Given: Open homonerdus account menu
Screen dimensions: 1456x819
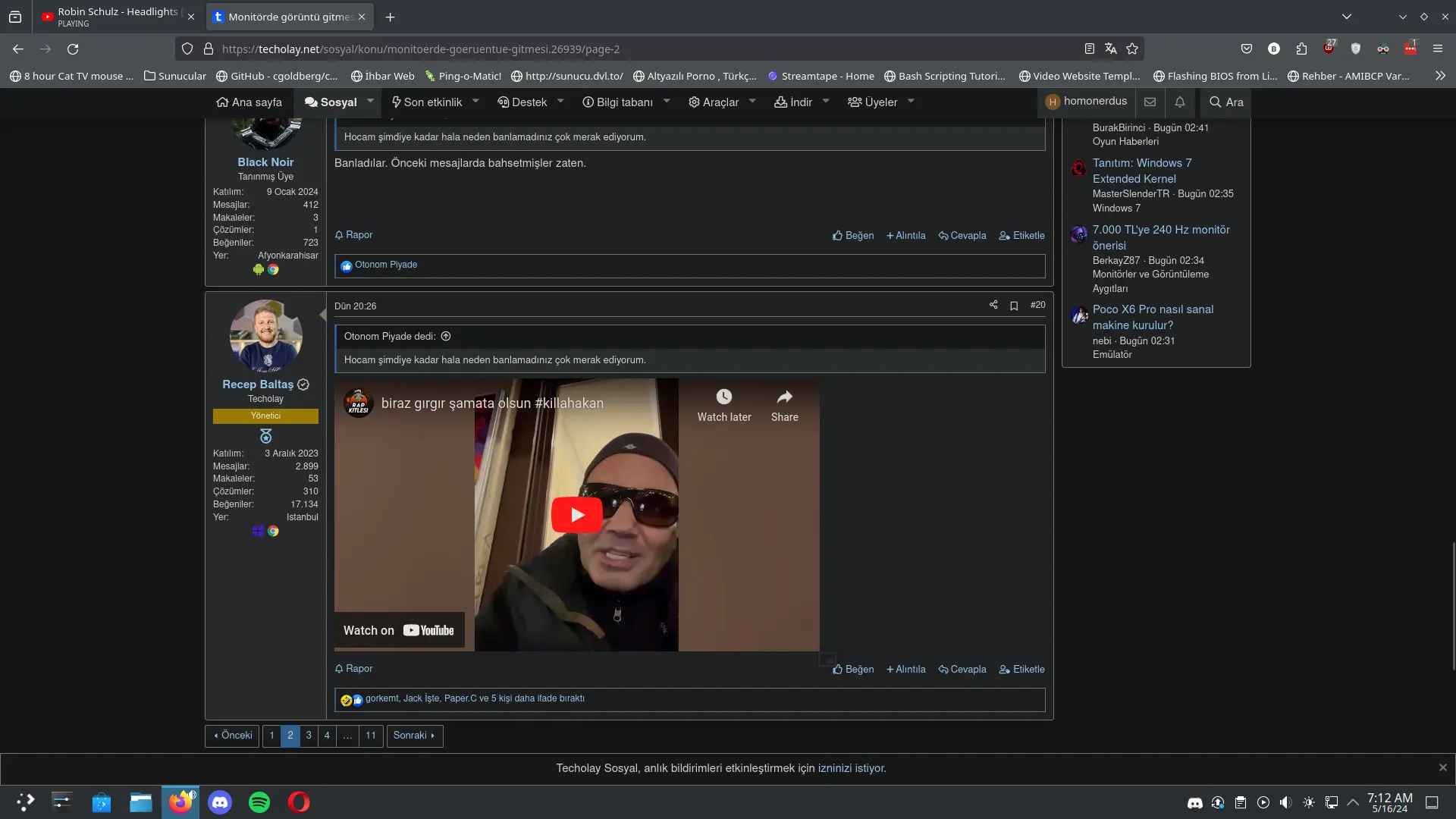Looking at the screenshot, I should point(1085,102).
